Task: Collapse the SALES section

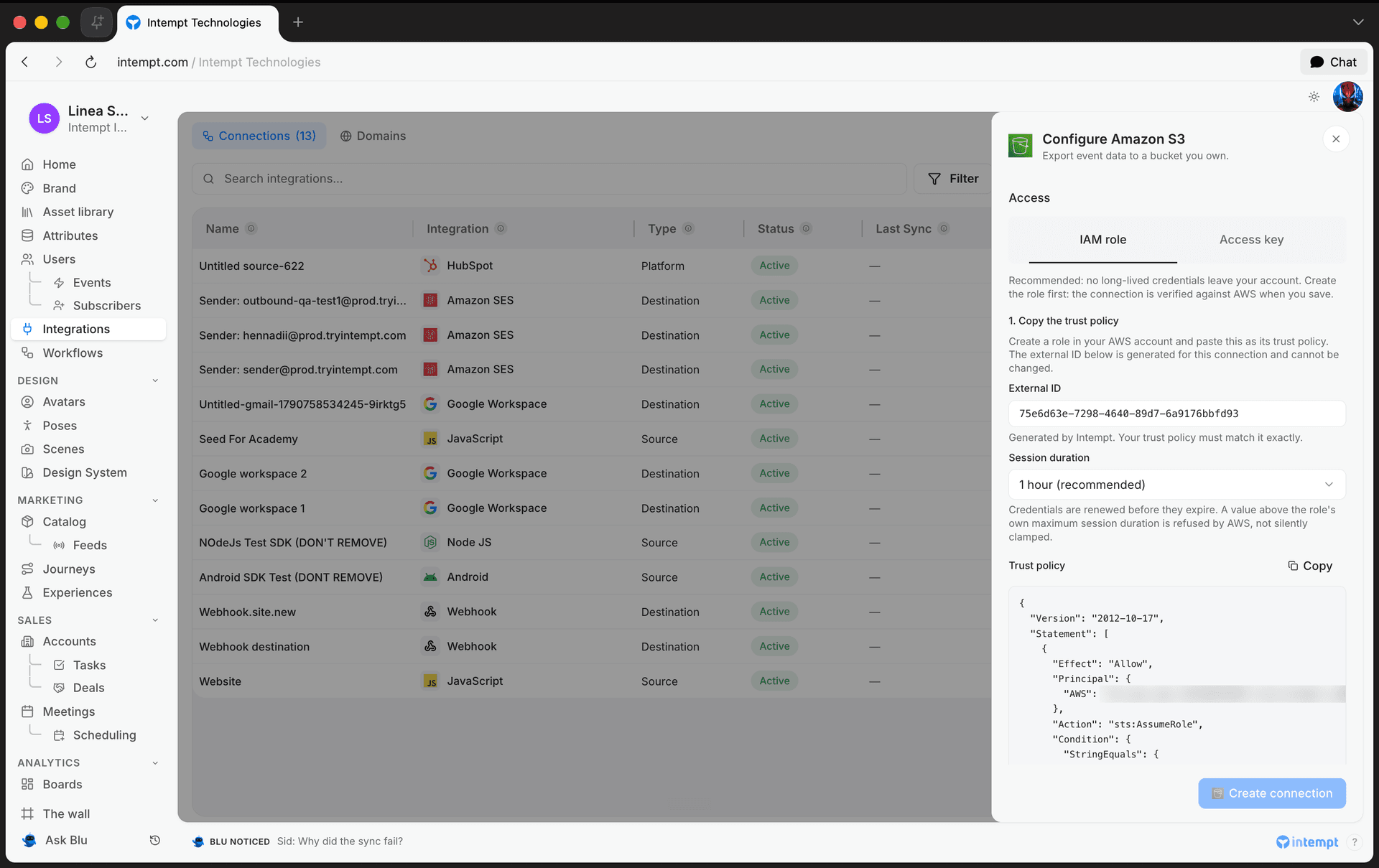Action: click(x=155, y=620)
